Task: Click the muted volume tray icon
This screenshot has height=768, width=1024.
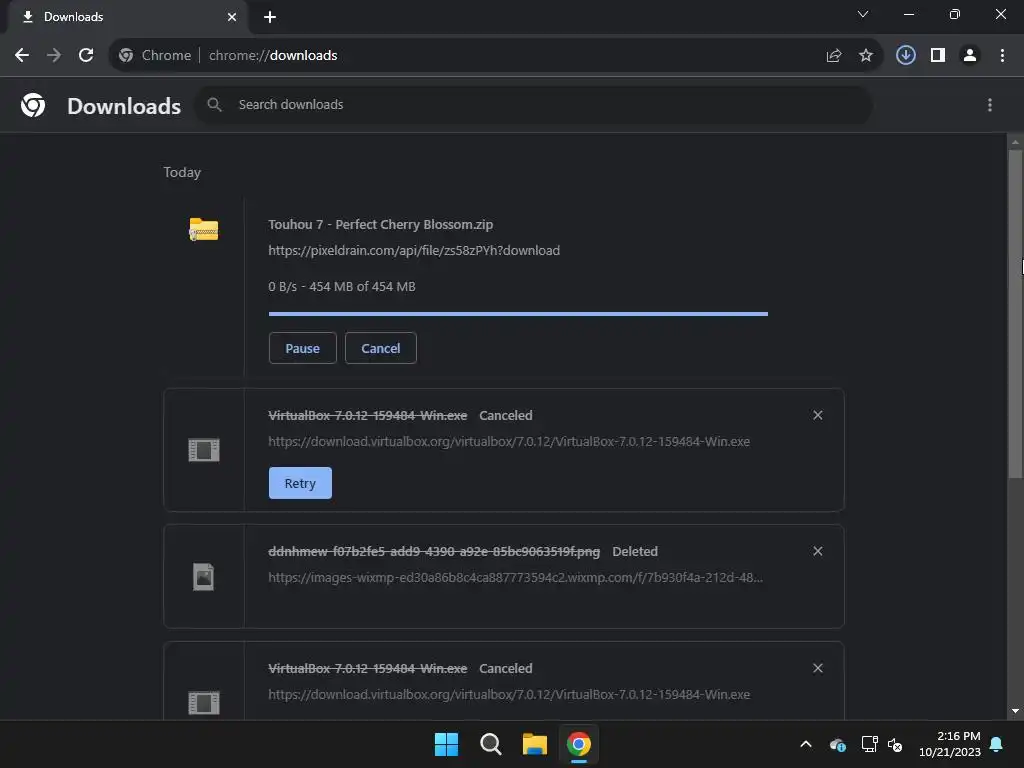Action: pos(895,744)
